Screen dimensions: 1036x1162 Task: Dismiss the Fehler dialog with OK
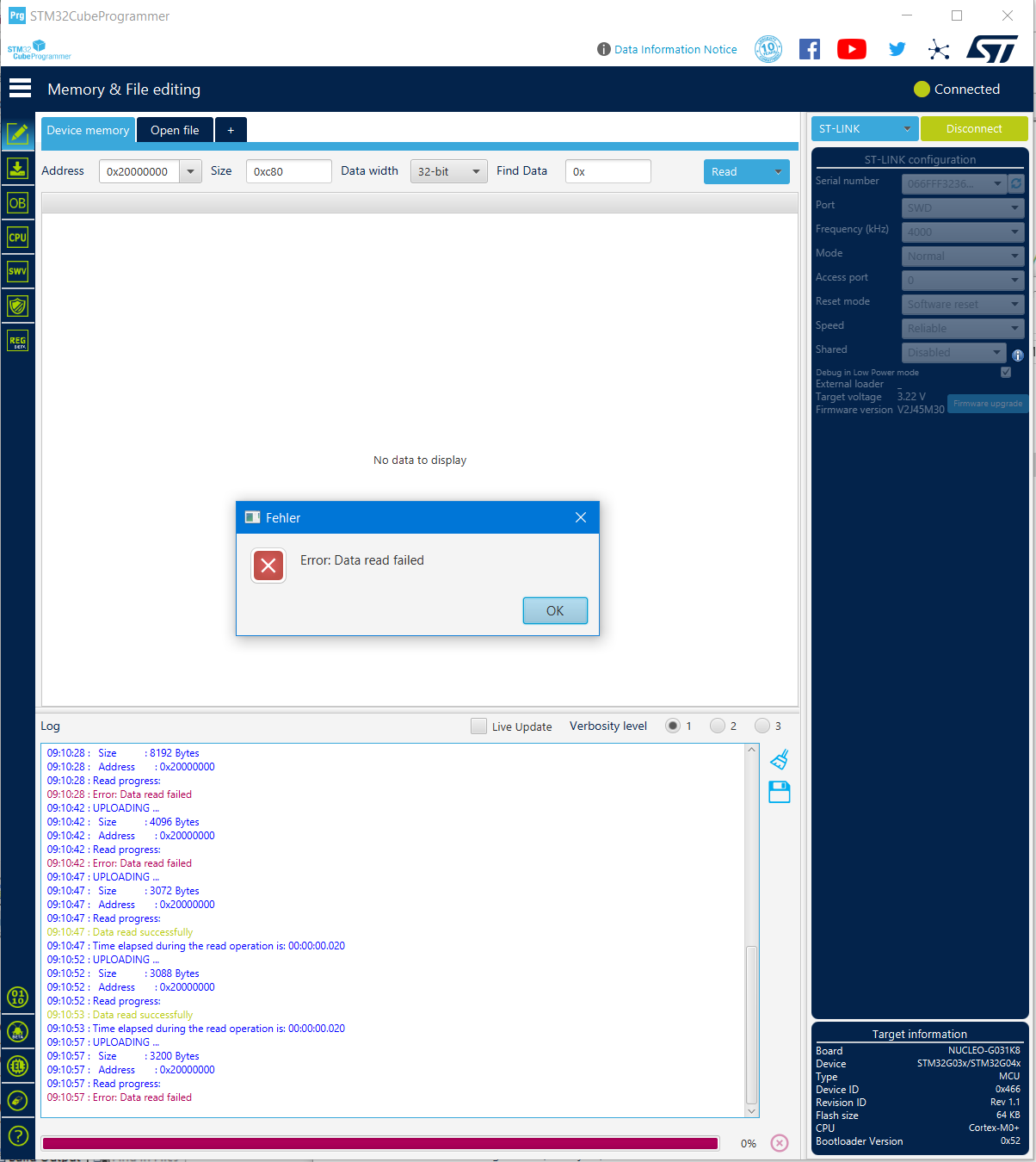coord(555,610)
